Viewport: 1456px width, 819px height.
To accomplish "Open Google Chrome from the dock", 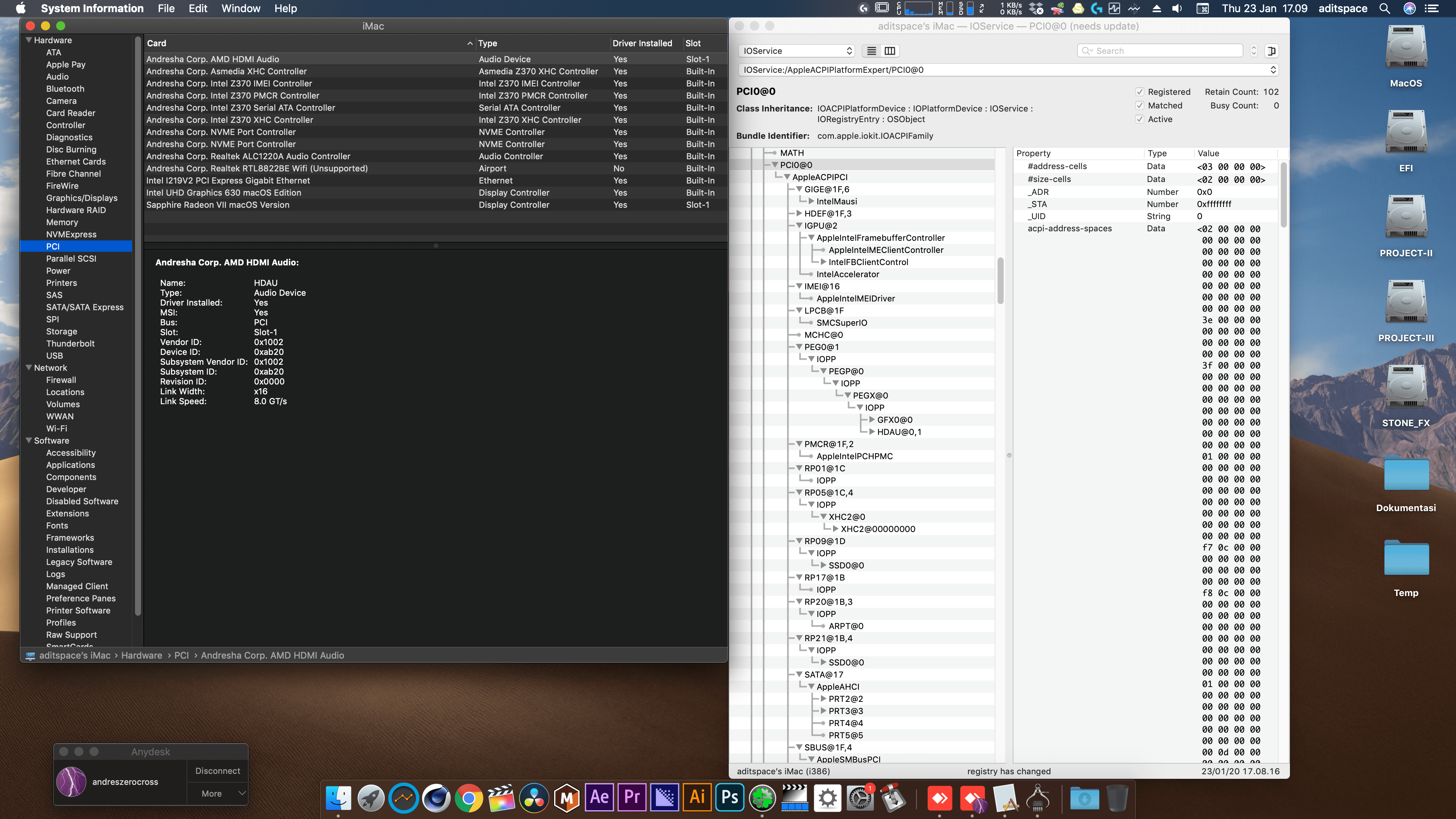I will (x=469, y=797).
